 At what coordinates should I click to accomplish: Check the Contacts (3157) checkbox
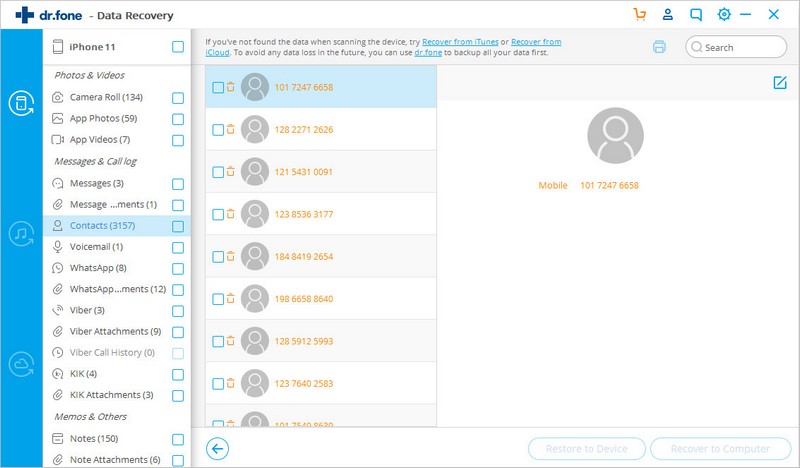tap(178, 227)
